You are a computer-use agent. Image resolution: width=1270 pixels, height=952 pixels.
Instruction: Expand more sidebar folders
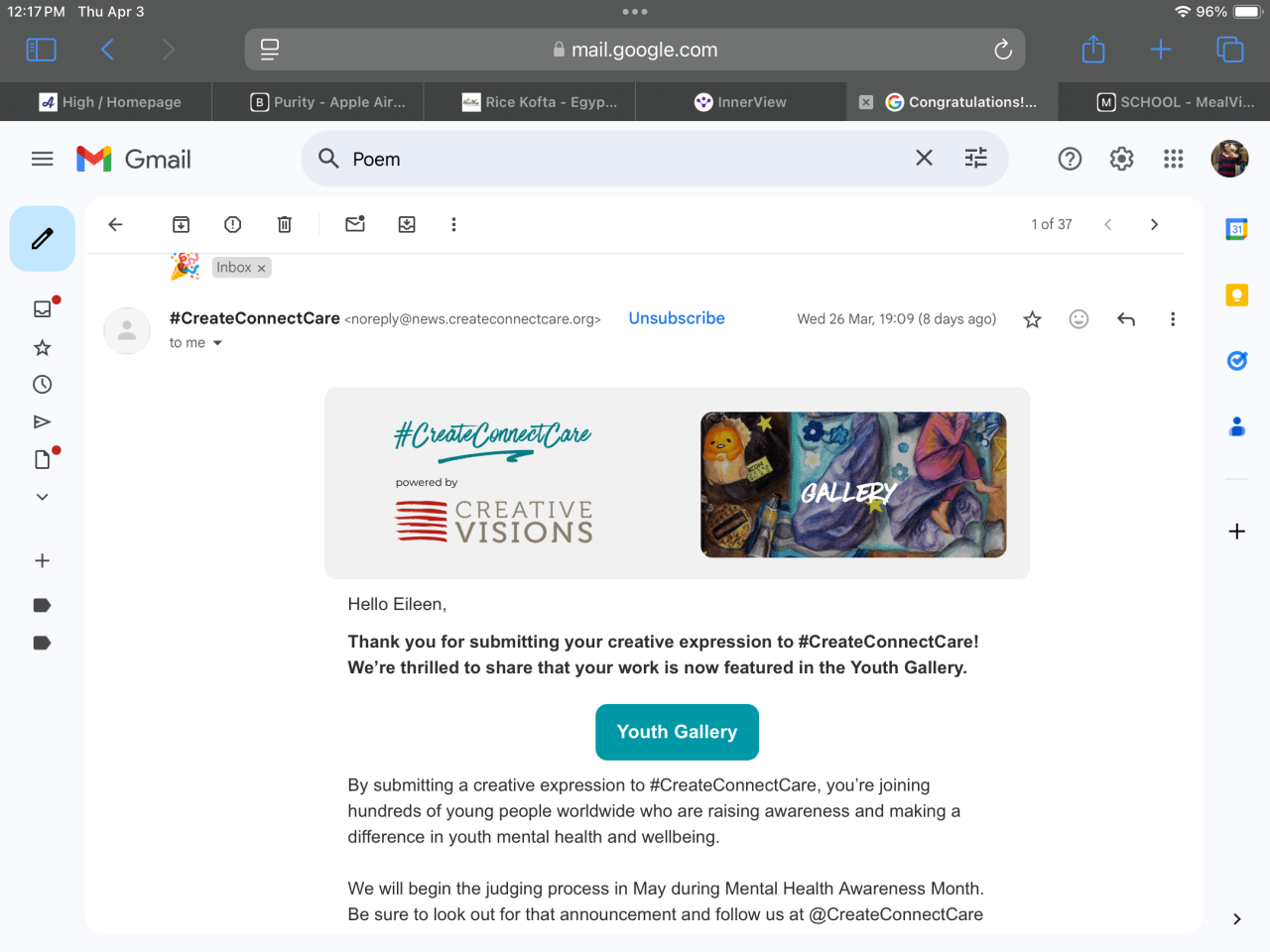point(42,497)
